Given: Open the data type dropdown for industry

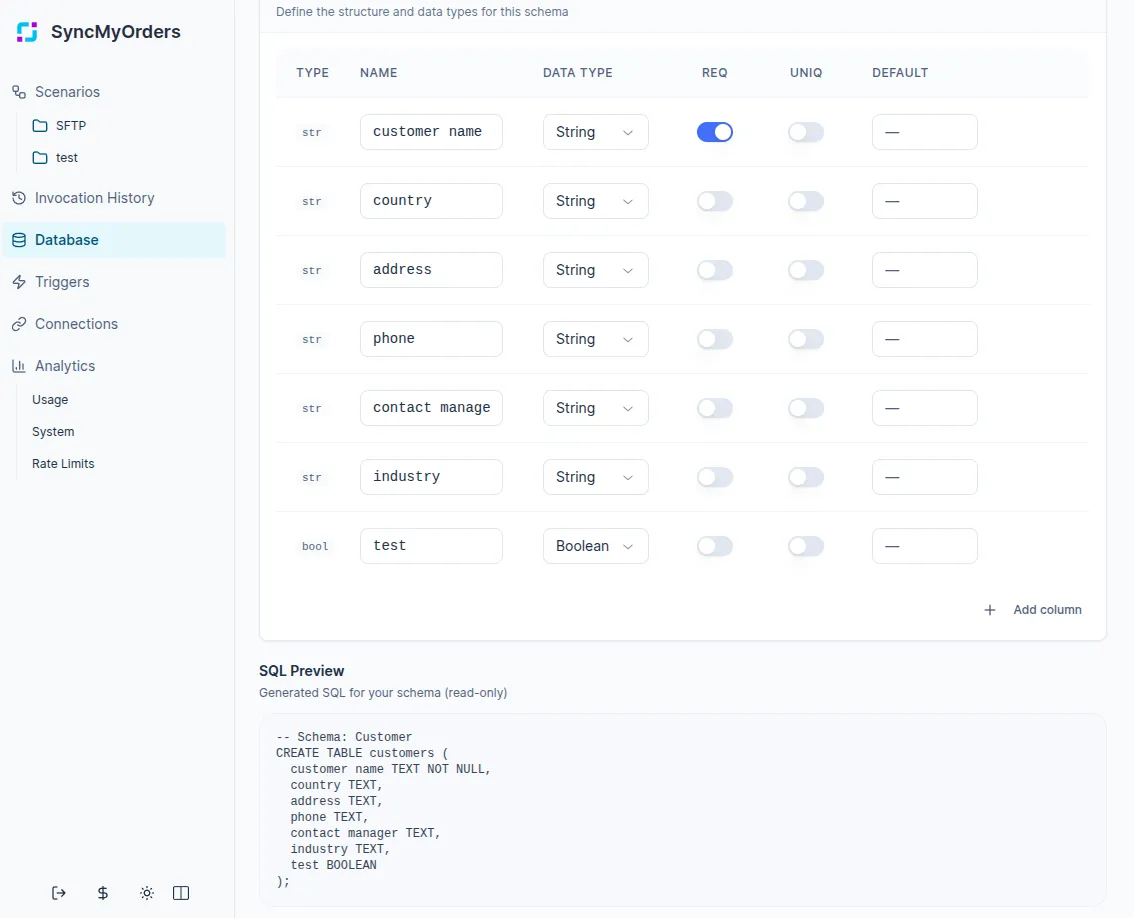Looking at the screenshot, I should pos(595,477).
